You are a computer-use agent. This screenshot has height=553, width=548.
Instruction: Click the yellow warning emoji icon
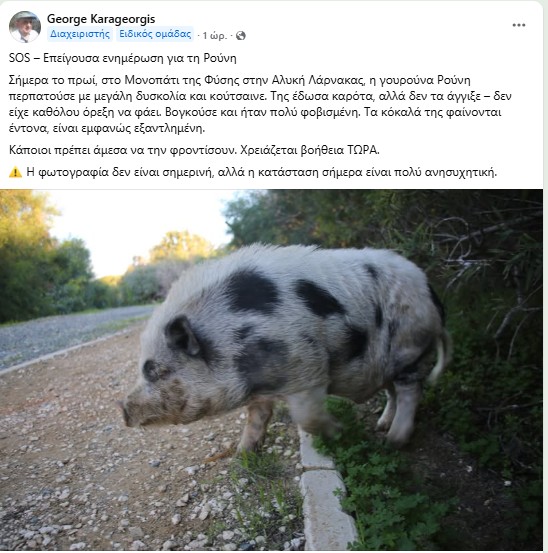pos(15,172)
